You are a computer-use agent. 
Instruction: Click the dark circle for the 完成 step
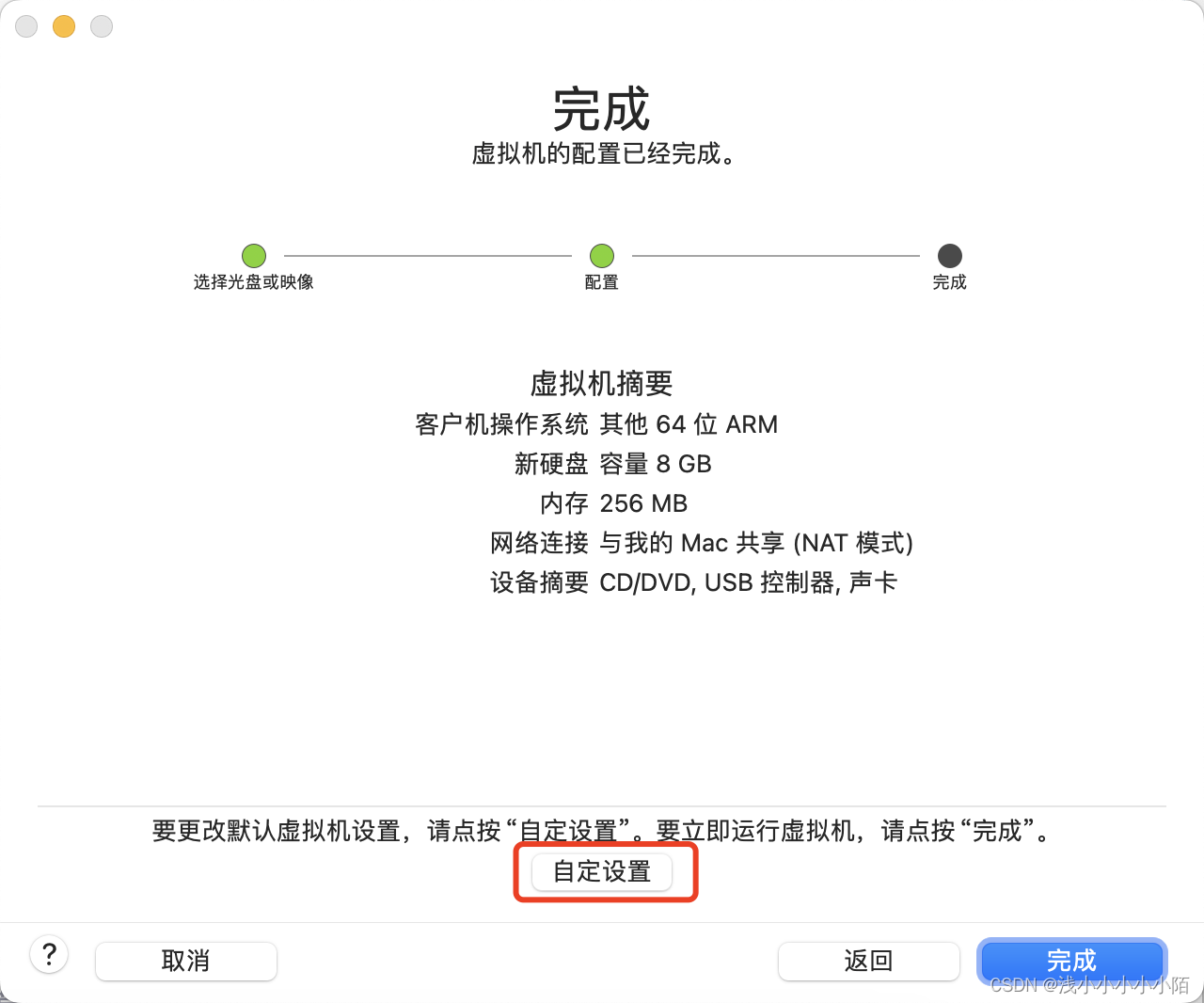tap(950, 255)
